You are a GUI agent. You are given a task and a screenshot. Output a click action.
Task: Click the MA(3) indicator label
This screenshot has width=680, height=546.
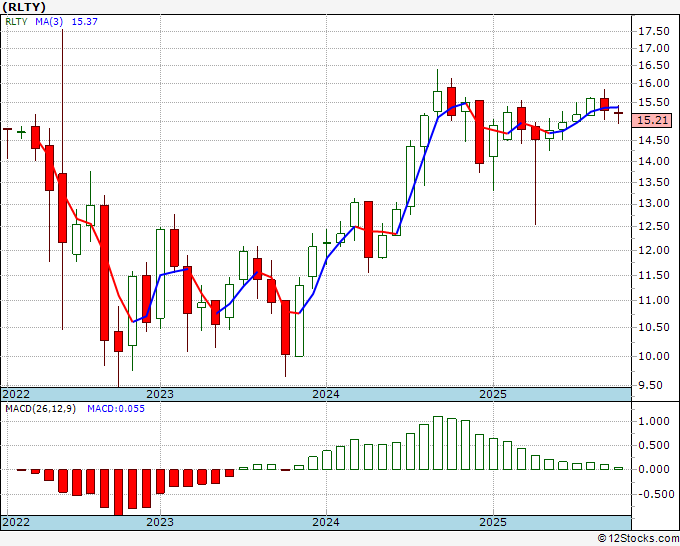click(x=49, y=22)
